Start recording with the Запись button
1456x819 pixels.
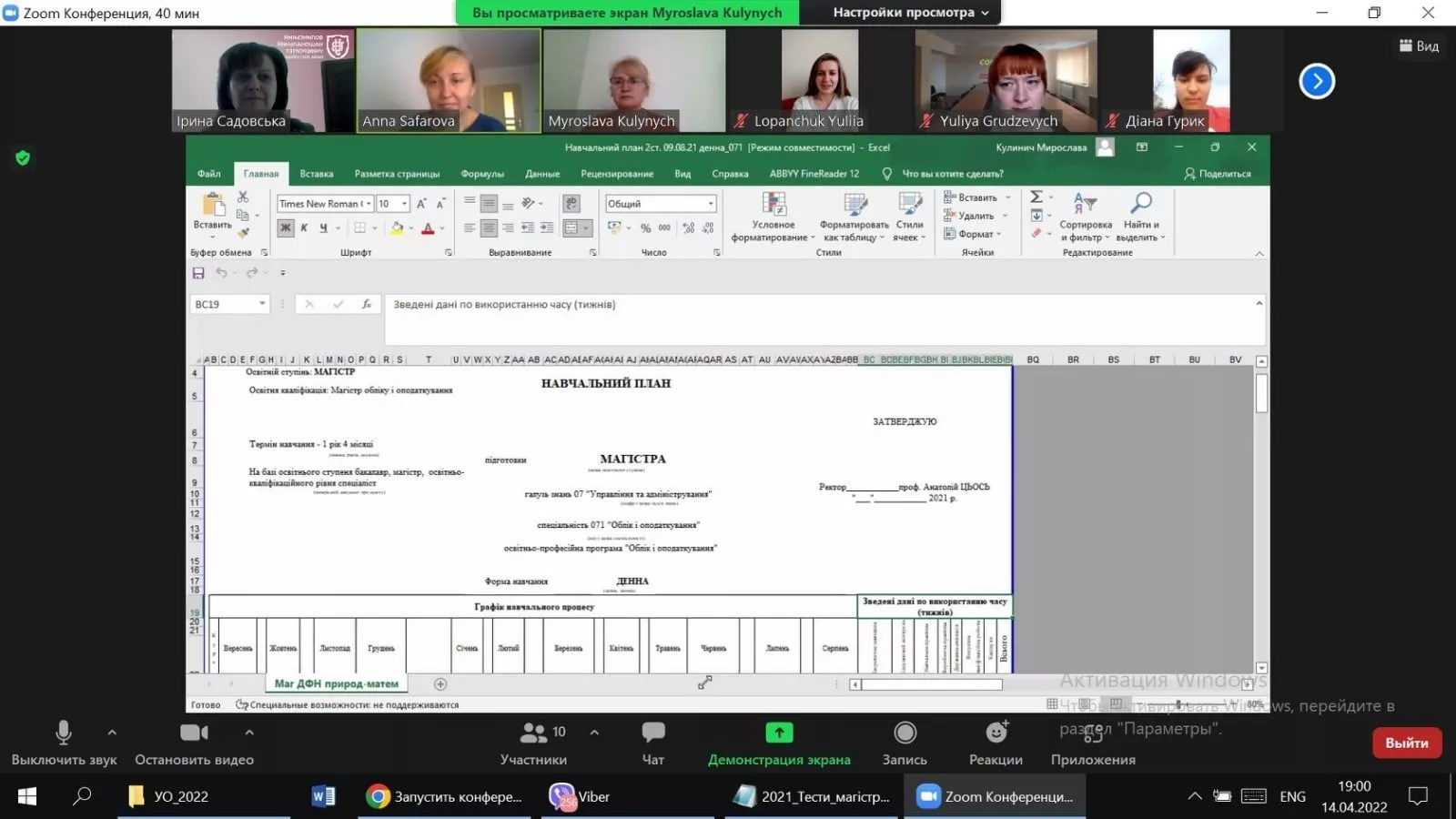tap(905, 733)
